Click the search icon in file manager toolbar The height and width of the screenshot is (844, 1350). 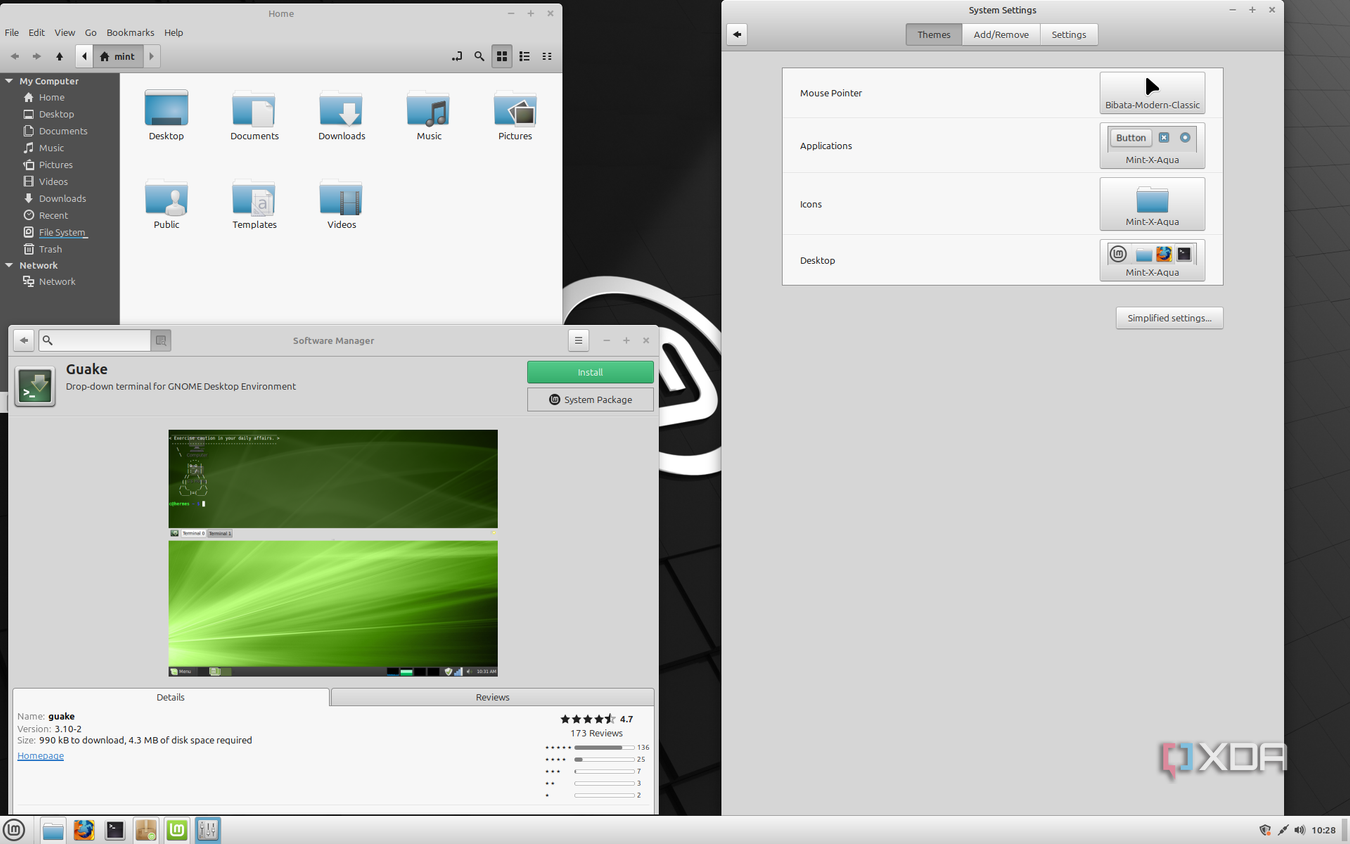point(479,57)
